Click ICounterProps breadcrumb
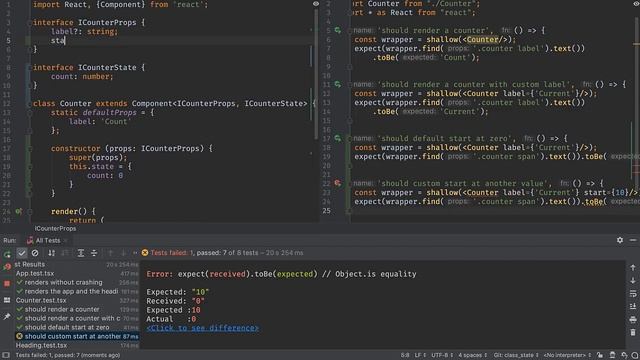640x360 pixels. (x=55, y=229)
